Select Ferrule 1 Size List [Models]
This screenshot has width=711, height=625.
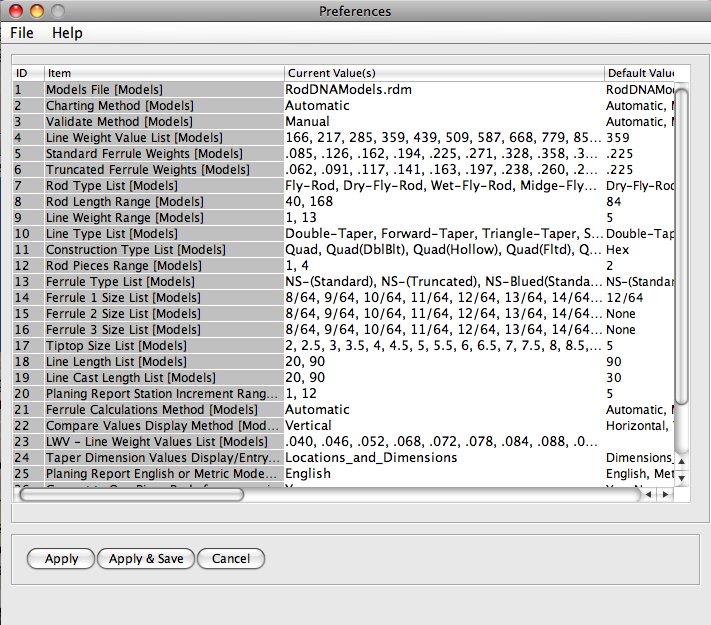coord(164,298)
